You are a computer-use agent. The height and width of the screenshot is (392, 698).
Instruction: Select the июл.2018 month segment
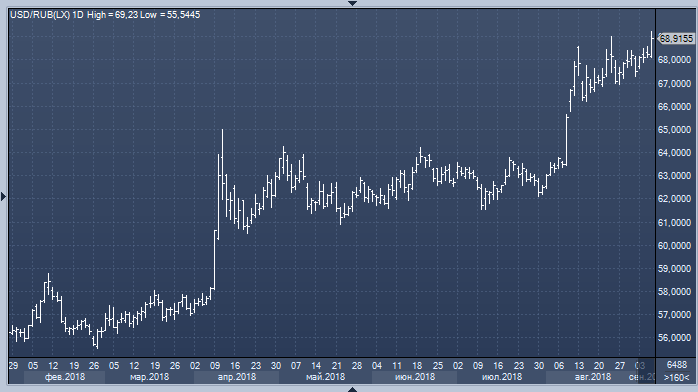pos(502,377)
